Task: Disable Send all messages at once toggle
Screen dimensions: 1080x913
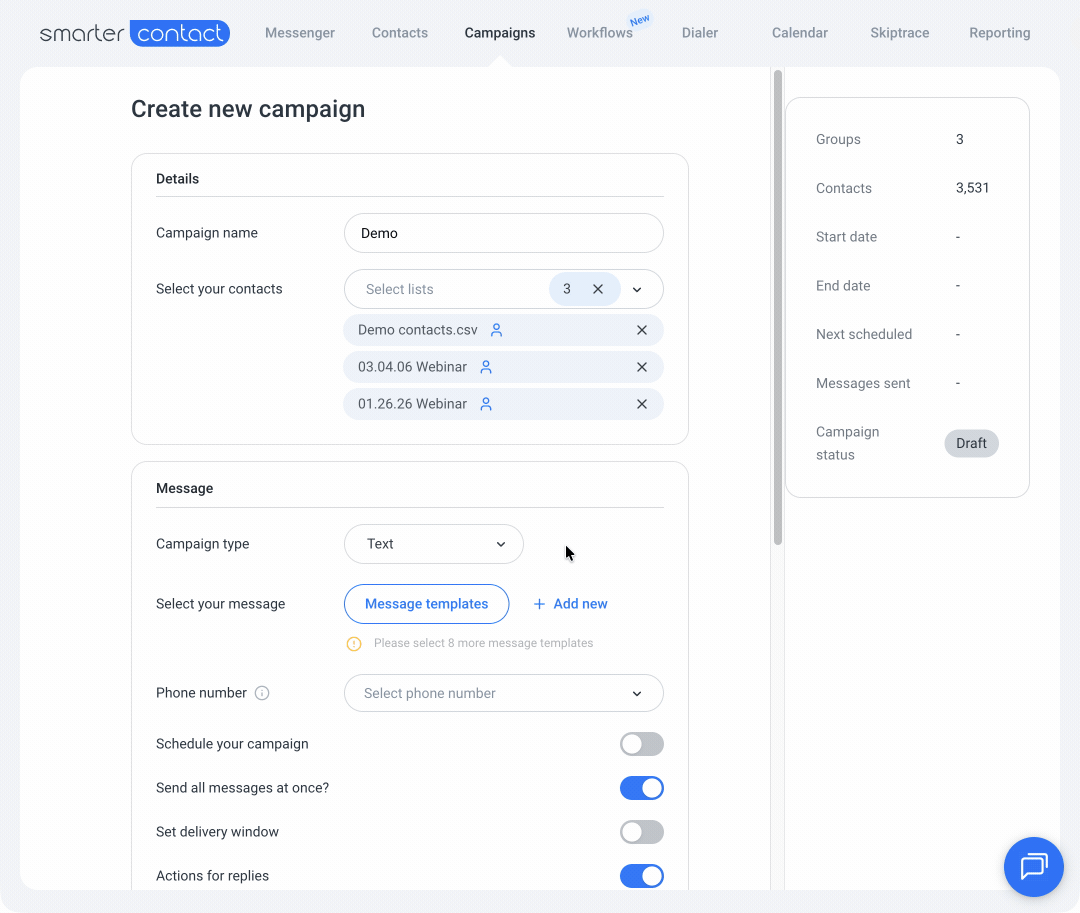Action: click(641, 788)
